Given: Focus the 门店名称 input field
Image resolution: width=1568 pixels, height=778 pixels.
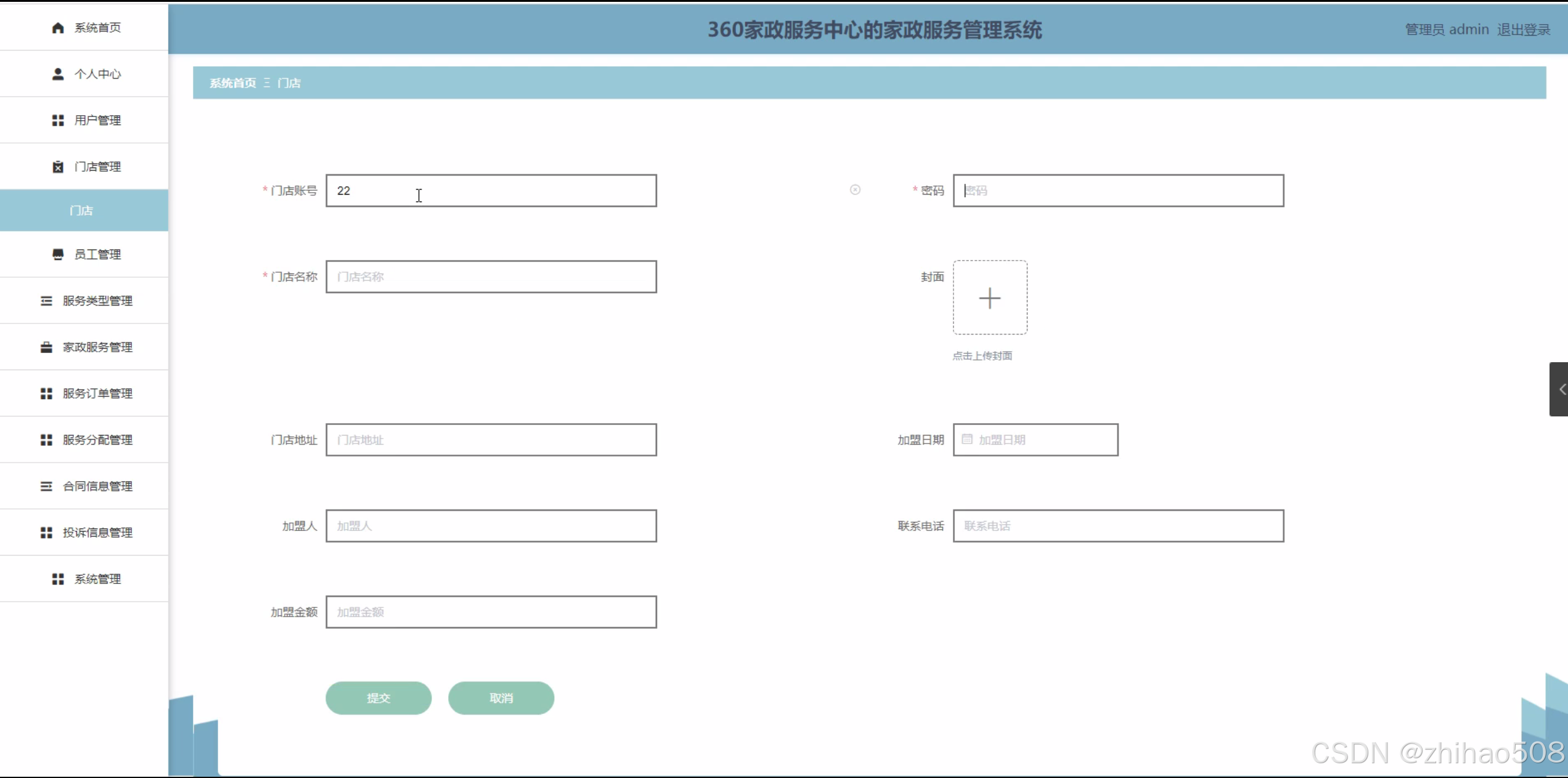Looking at the screenshot, I should 491,277.
